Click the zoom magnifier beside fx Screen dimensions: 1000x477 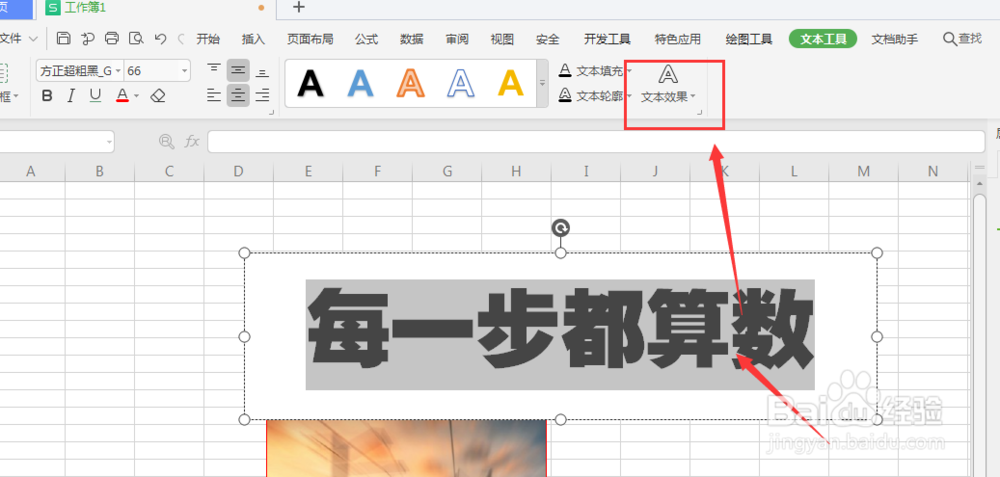(x=166, y=142)
